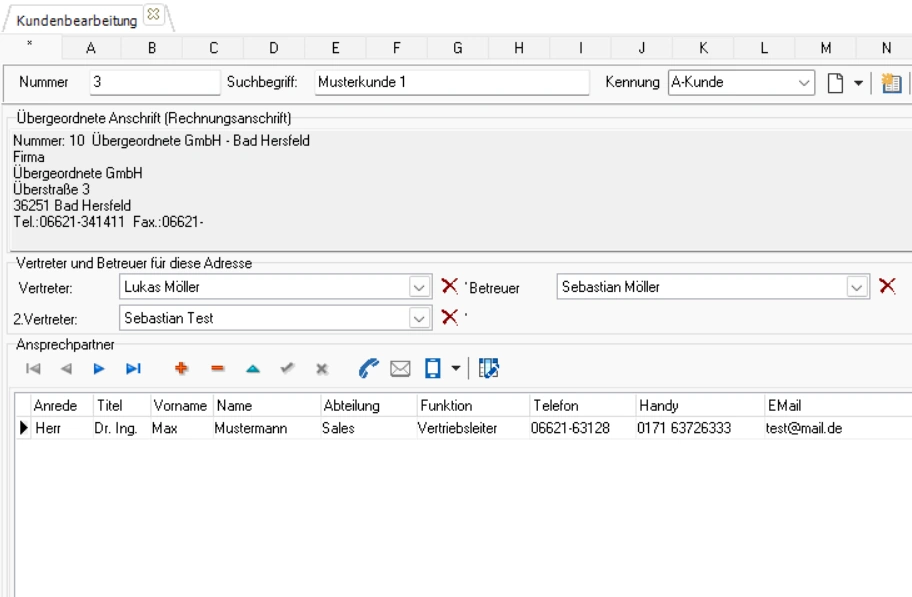
Task: Call contact using the phone handset icon
Action: click(368, 368)
